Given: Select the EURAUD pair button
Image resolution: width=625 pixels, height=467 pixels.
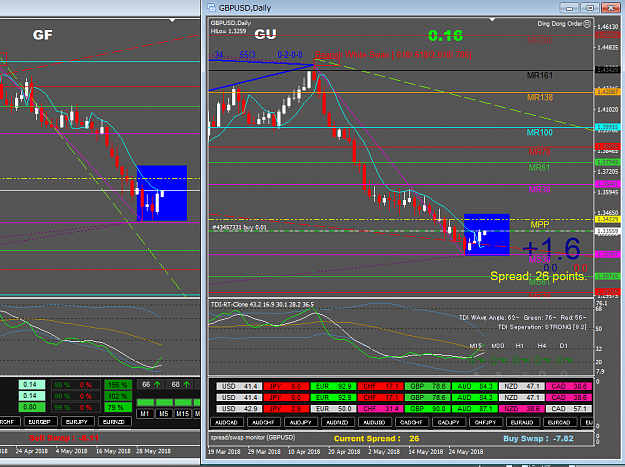Looking at the screenshot, I should coord(522,422).
